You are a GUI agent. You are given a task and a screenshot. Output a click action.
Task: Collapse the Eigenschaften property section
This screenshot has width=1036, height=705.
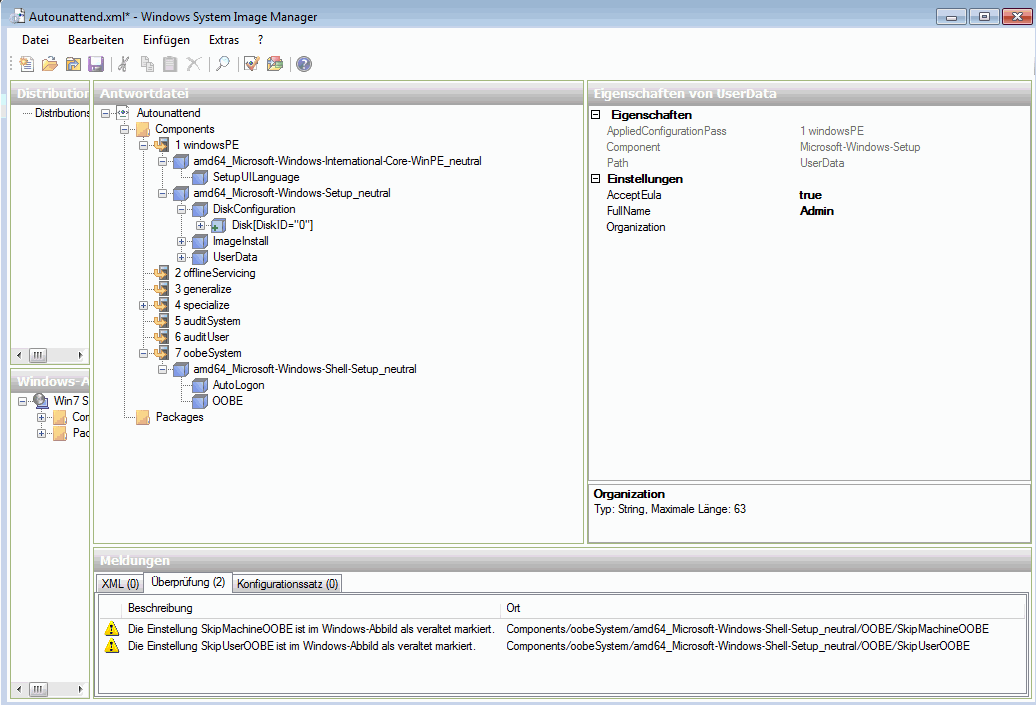click(x=595, y=114)
